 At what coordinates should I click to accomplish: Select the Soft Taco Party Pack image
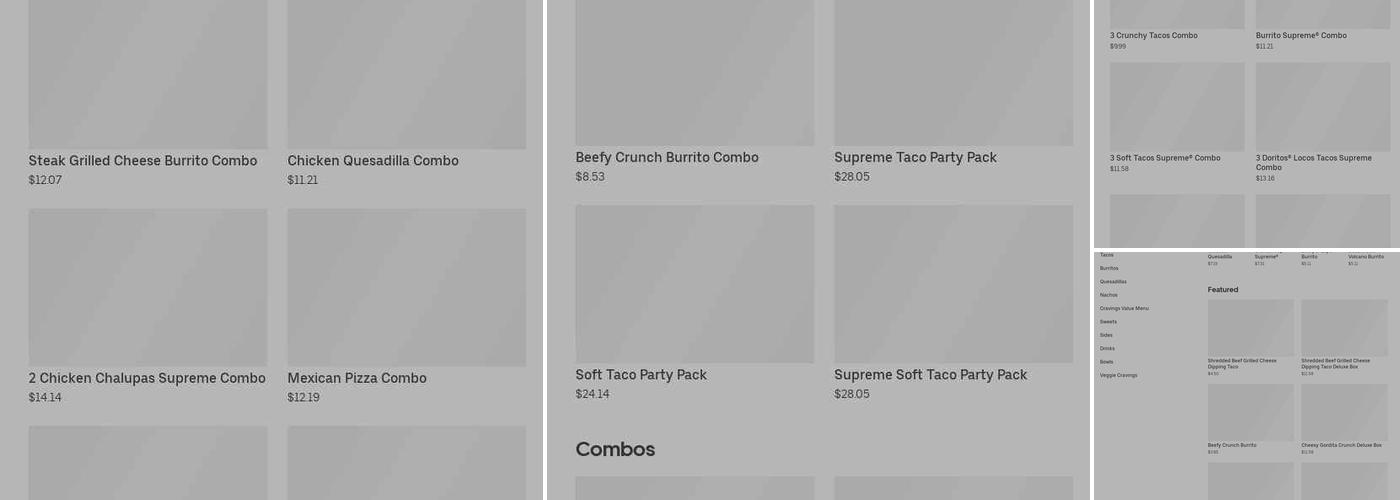coord(694,284)
